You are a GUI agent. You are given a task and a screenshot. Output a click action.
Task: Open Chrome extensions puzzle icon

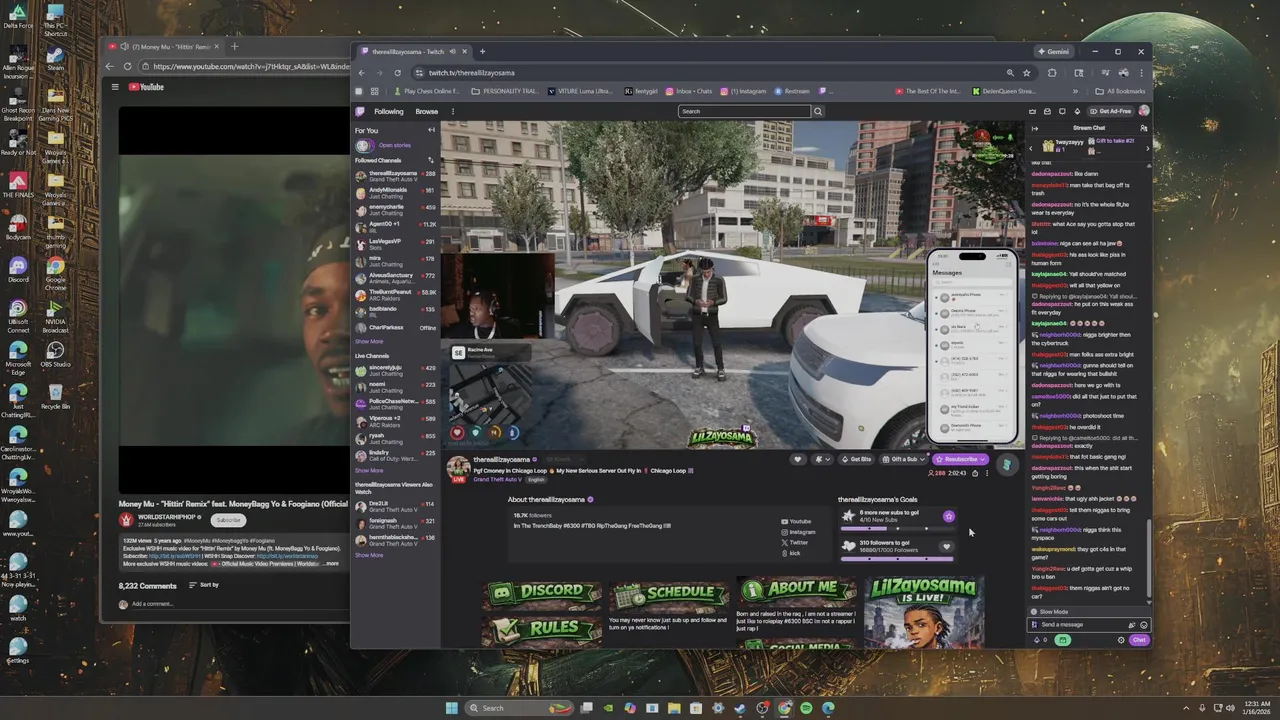(1052, 73)
